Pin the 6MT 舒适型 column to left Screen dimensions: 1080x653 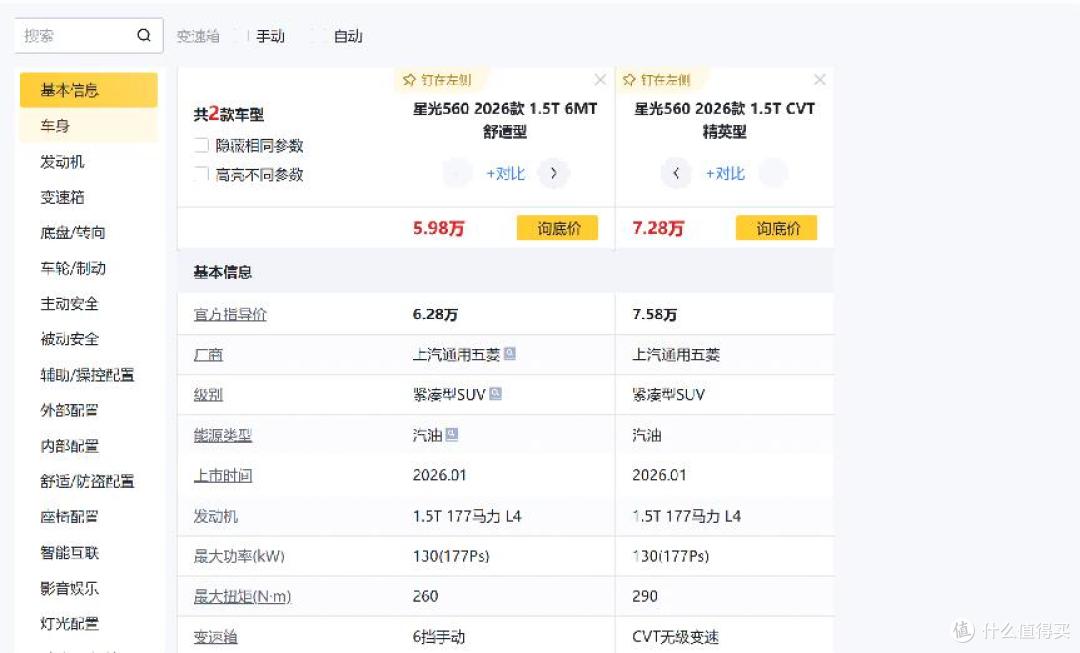[437, 80]
